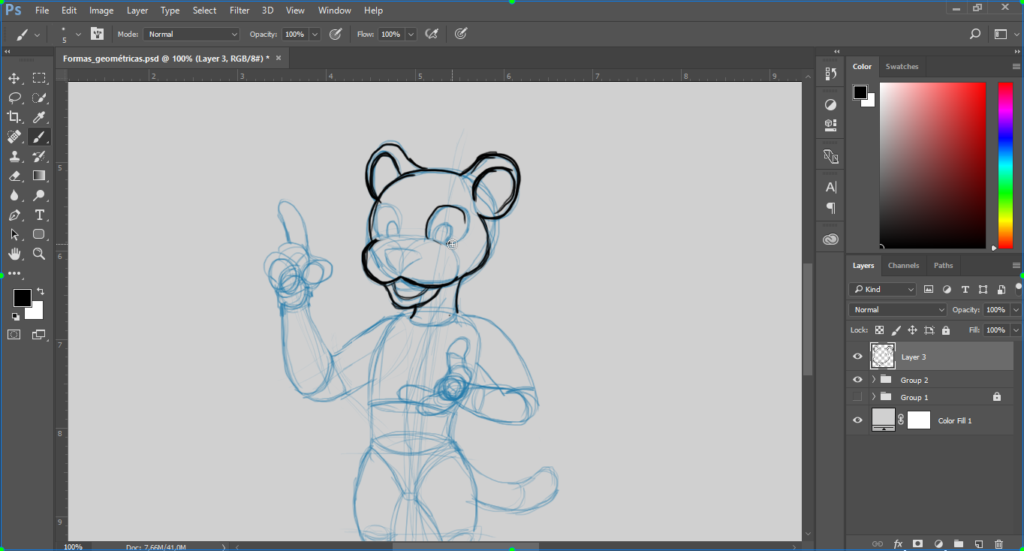1024x551 pixels.
Task: Select the Lasso tool
Action: [x=14, y=98]
